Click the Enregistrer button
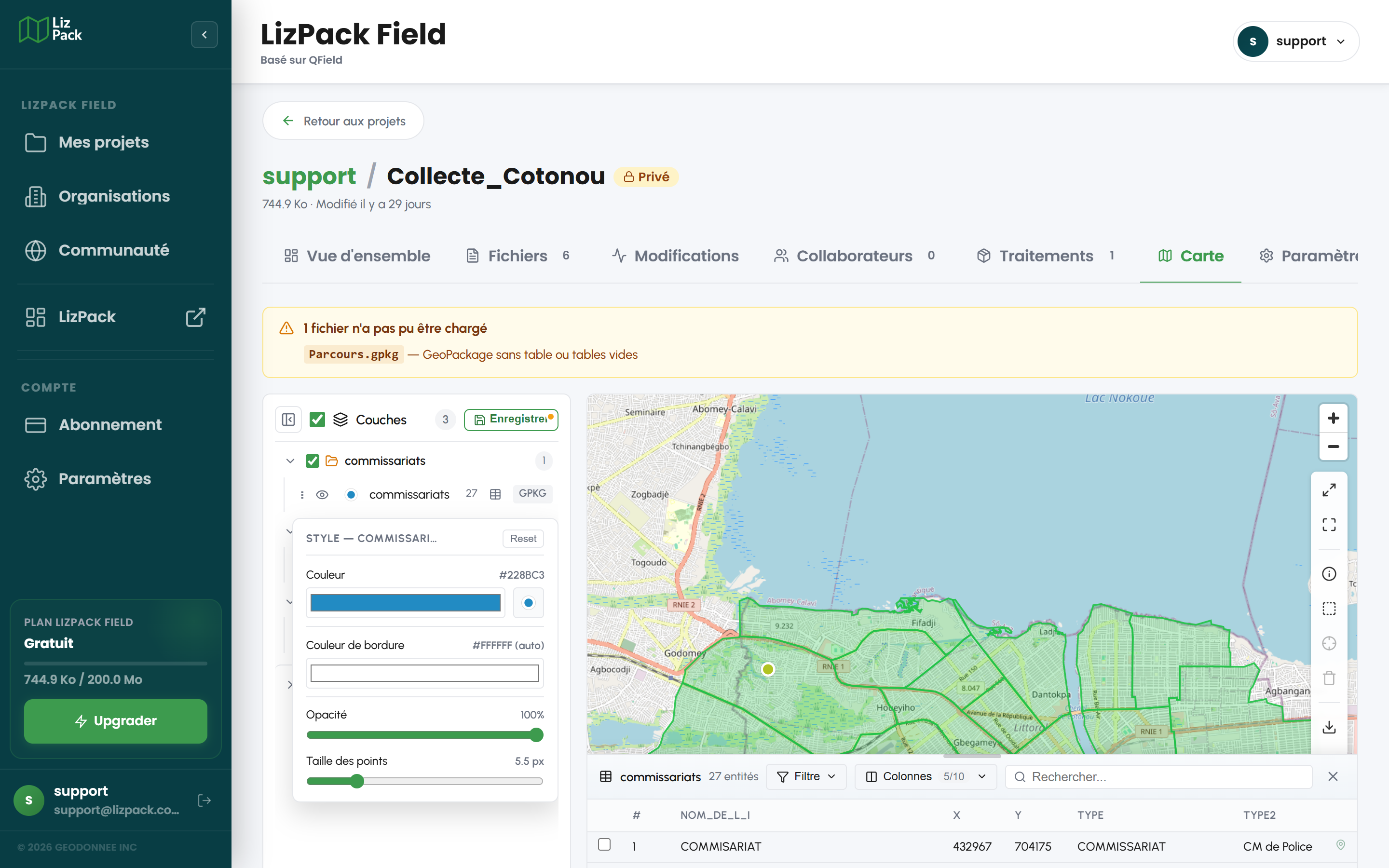The height and width of the screenshot is (868, 1389). (x=511, y=420)
